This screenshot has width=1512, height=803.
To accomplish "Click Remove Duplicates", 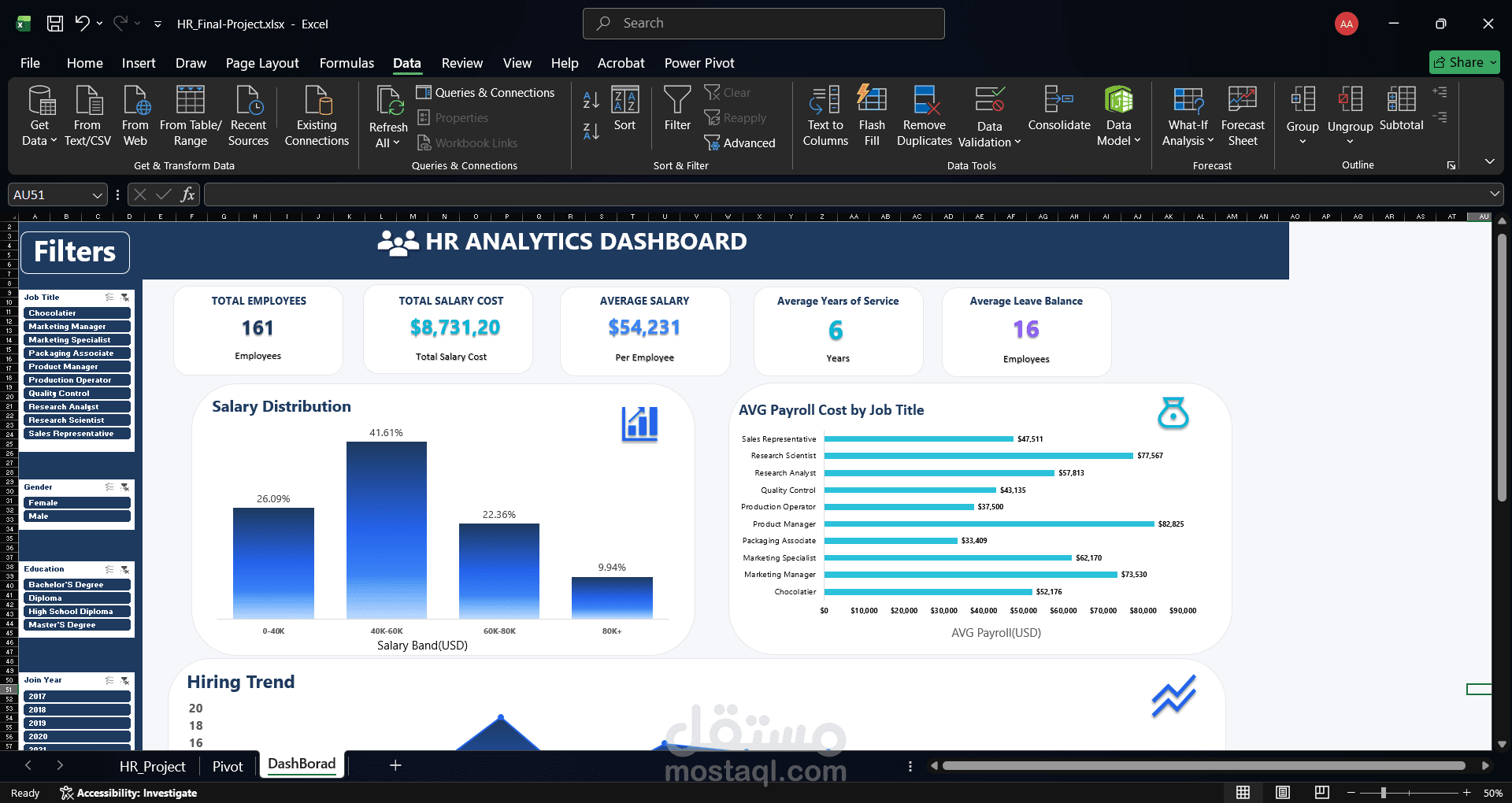I will [925, 116].
